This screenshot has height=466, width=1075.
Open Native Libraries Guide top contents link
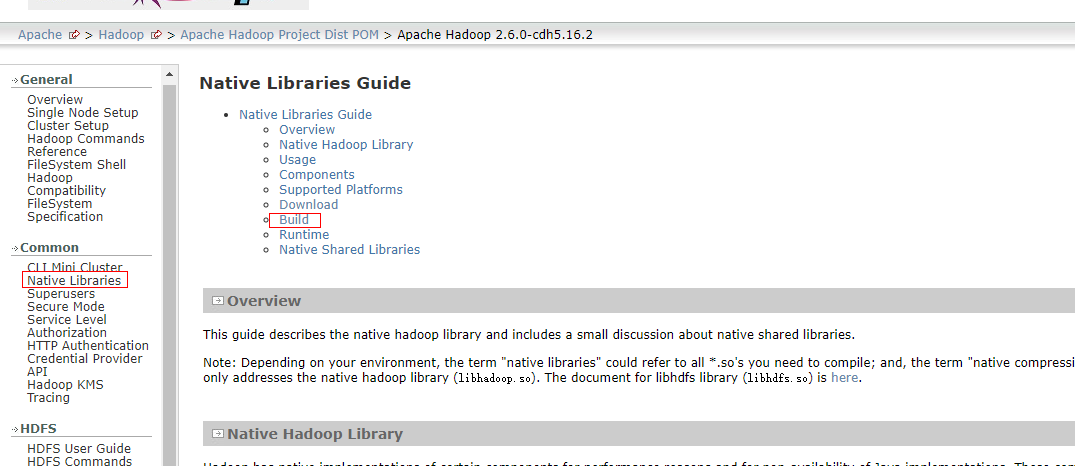click(305, 114)
